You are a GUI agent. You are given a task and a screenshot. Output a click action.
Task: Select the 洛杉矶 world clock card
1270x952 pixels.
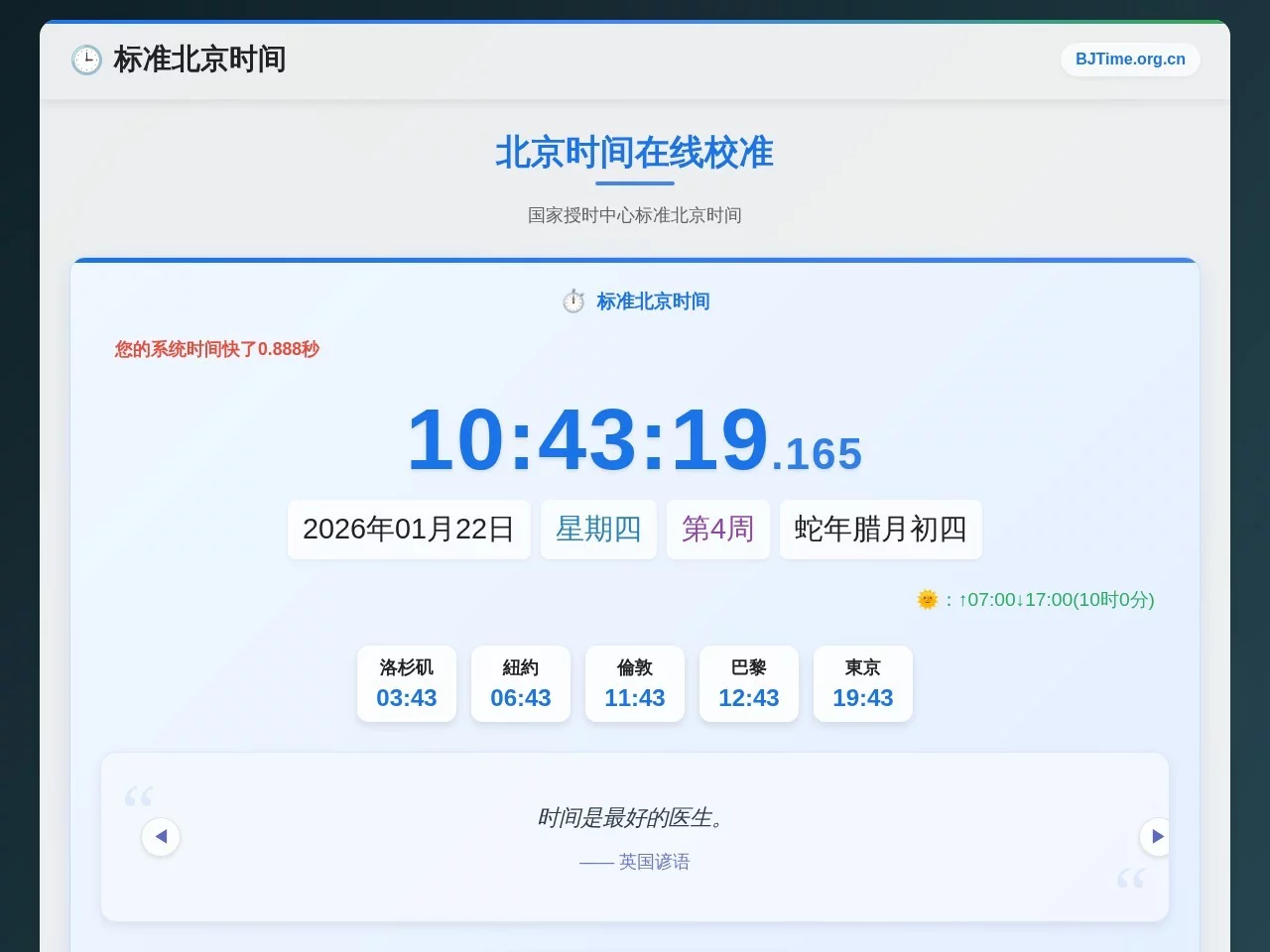[x=406, y=683]
